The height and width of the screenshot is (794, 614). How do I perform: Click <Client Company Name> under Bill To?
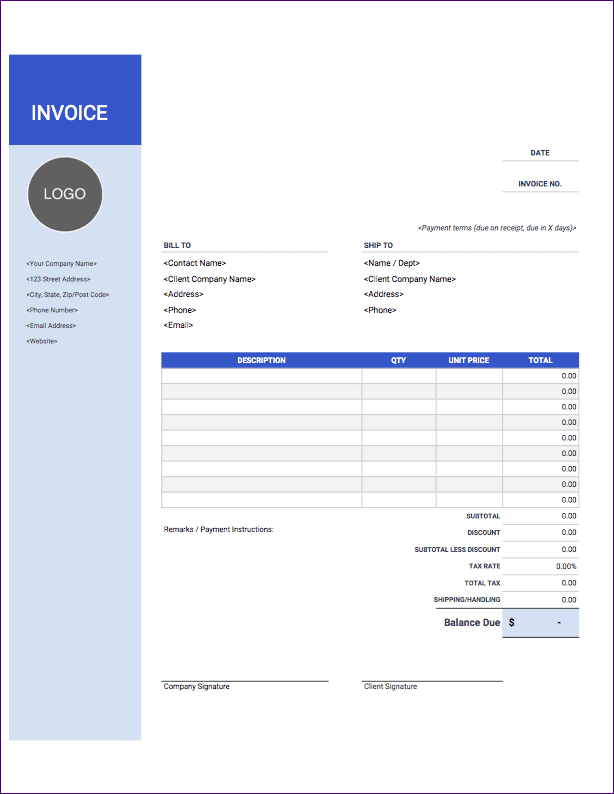pos(210,279)
